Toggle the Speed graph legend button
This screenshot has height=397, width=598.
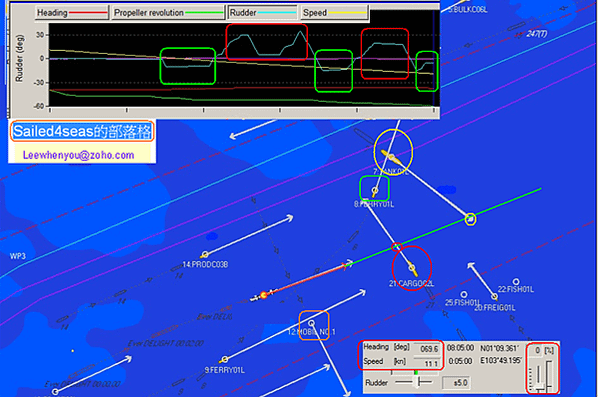pos(334,13)
